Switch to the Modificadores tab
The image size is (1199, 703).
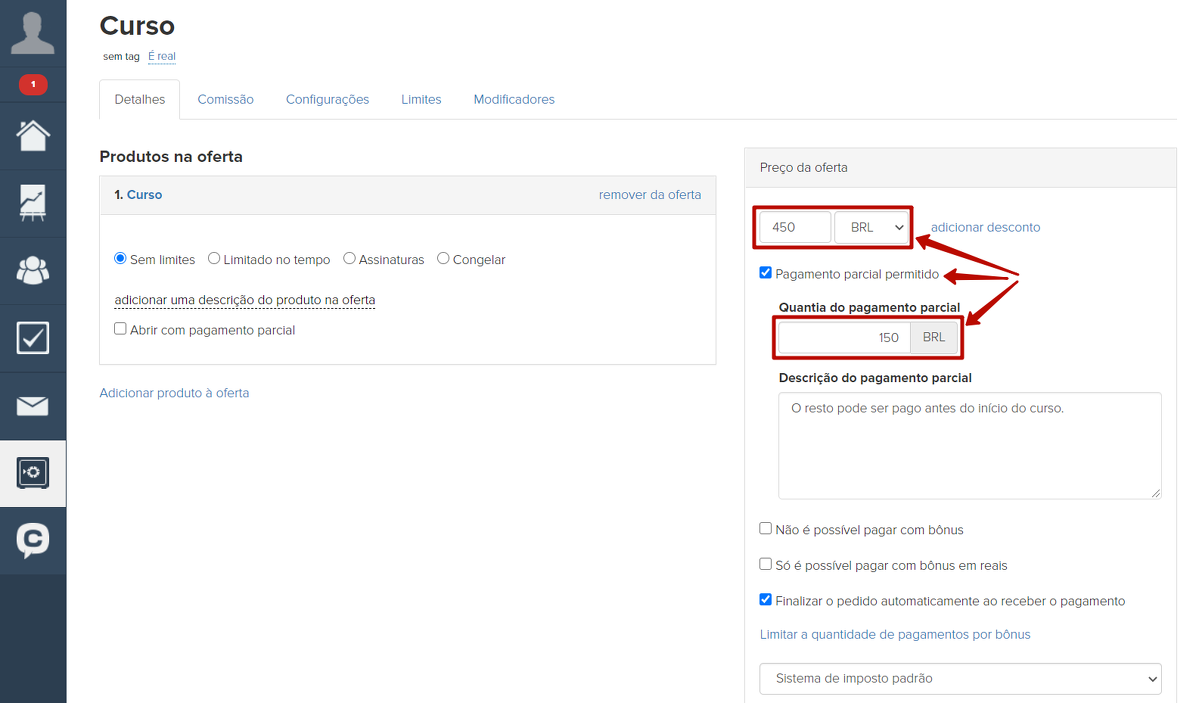click(514, 100)
